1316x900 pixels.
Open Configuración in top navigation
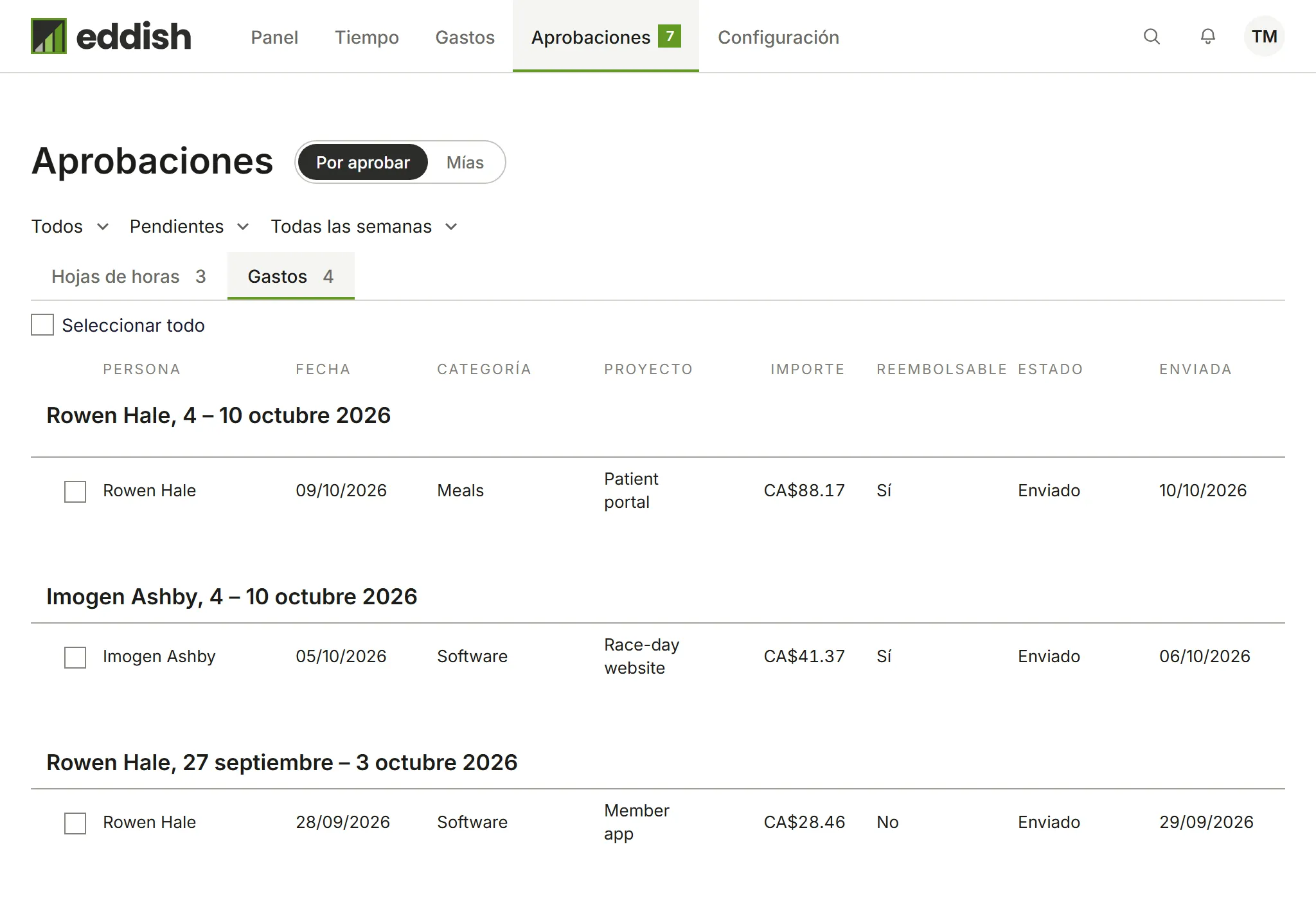(x=778, y=37)
